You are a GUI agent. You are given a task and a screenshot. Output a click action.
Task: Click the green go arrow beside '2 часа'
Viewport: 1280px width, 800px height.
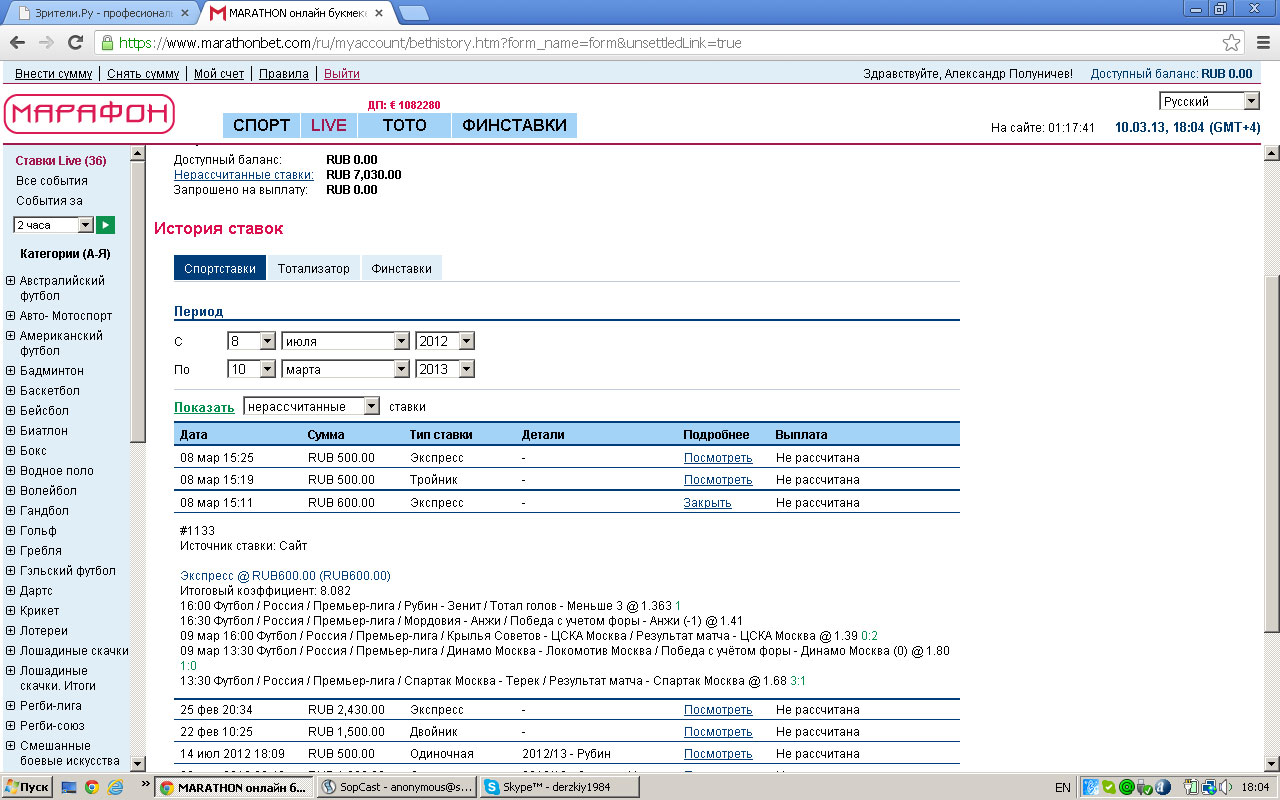click(105, 225)
